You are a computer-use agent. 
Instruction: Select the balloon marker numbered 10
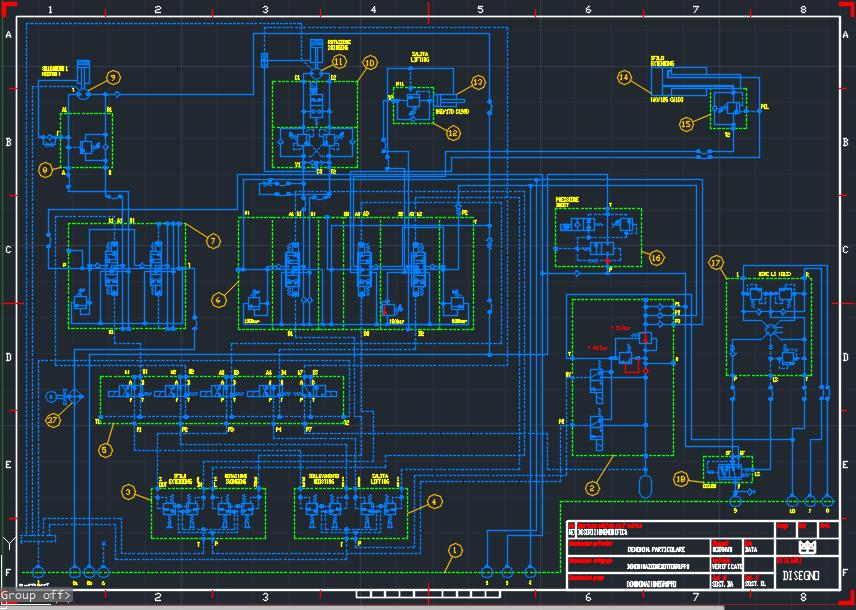pyautogui.click(x=369, y=62)
